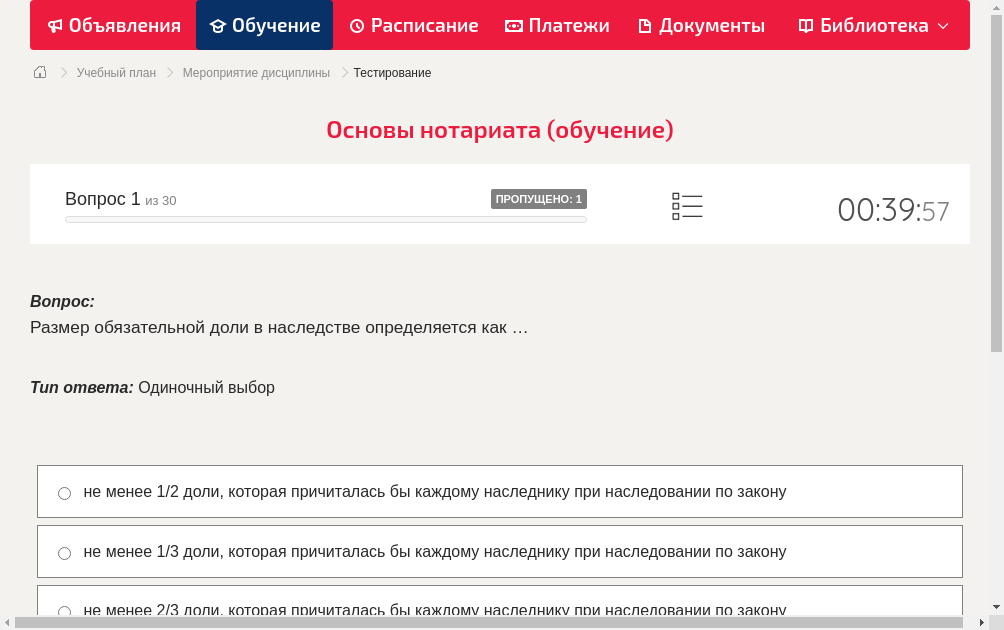Image resolution: width=1004 pixels, height=630 pixels.
Task: Select answer "не менее 1/3 доли"
Action: (64, 552)
